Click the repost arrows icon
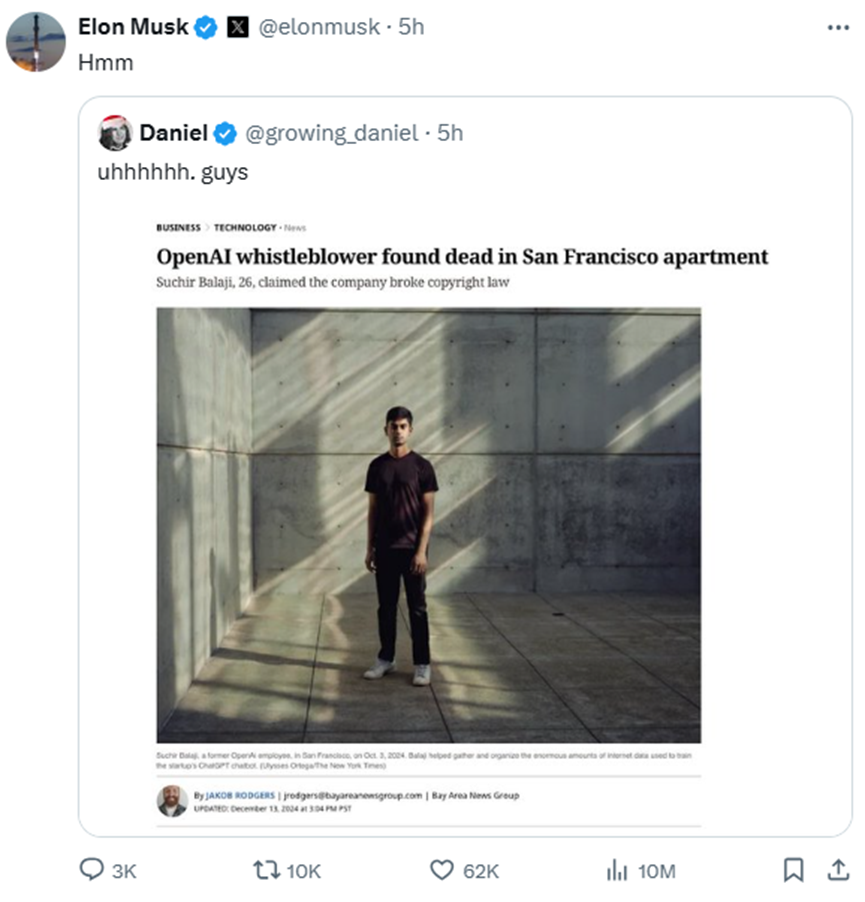Screen dimensions: 865x902 point(267,871)
